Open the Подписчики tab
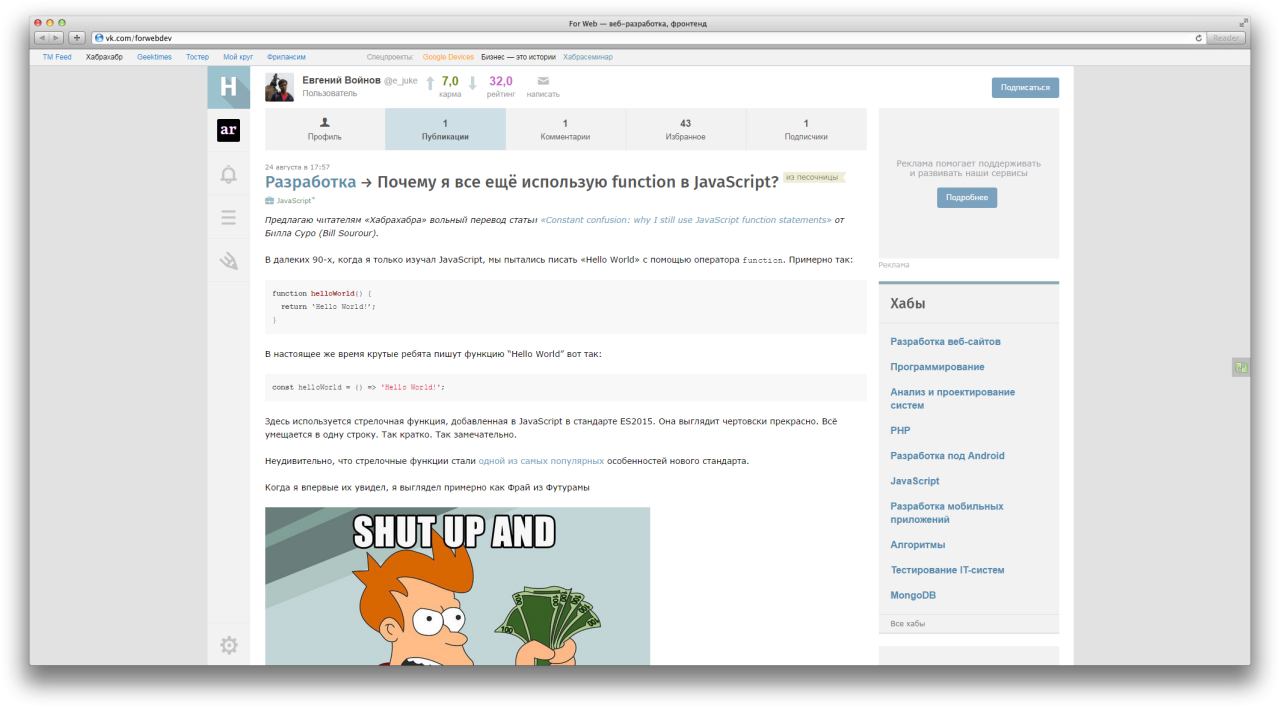1280x708 pixels. pyautogui.click(x=806, y=129)
